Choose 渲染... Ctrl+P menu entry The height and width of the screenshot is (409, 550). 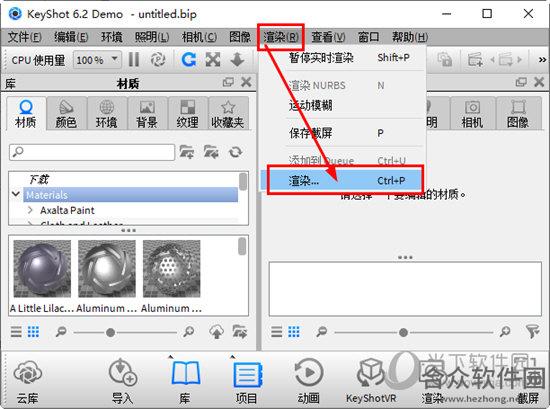[x=343, y=180]
